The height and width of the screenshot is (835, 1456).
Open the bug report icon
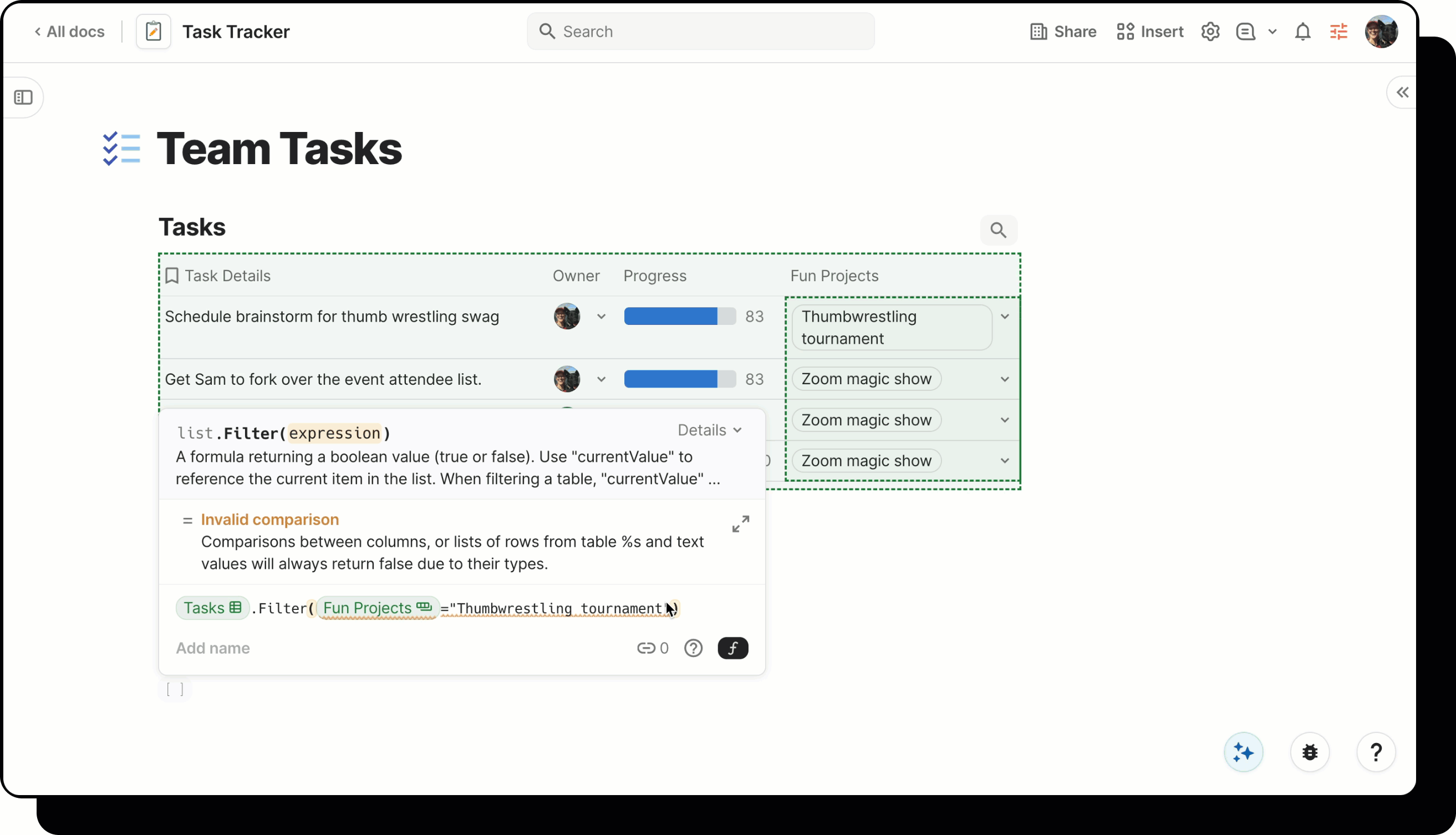coord(1309,752)
